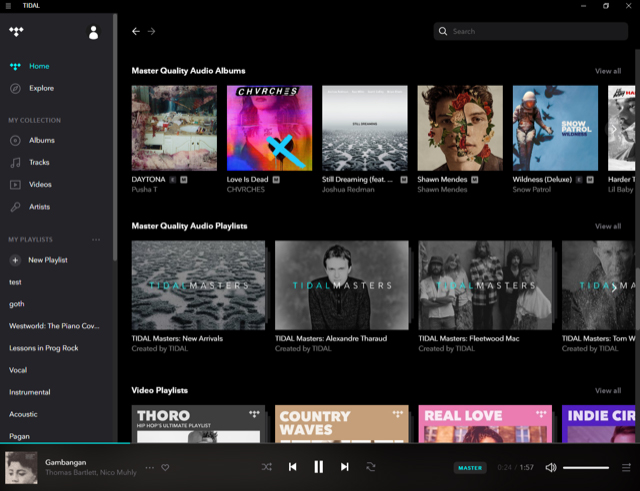This screenshot has width=640, height=491.
Task: Toggle the MASTER quality badge
Action: click(470, 467)
